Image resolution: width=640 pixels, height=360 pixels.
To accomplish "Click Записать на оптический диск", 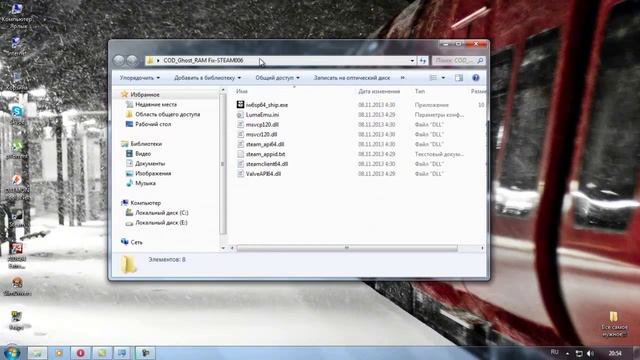I will coord(352,78).
